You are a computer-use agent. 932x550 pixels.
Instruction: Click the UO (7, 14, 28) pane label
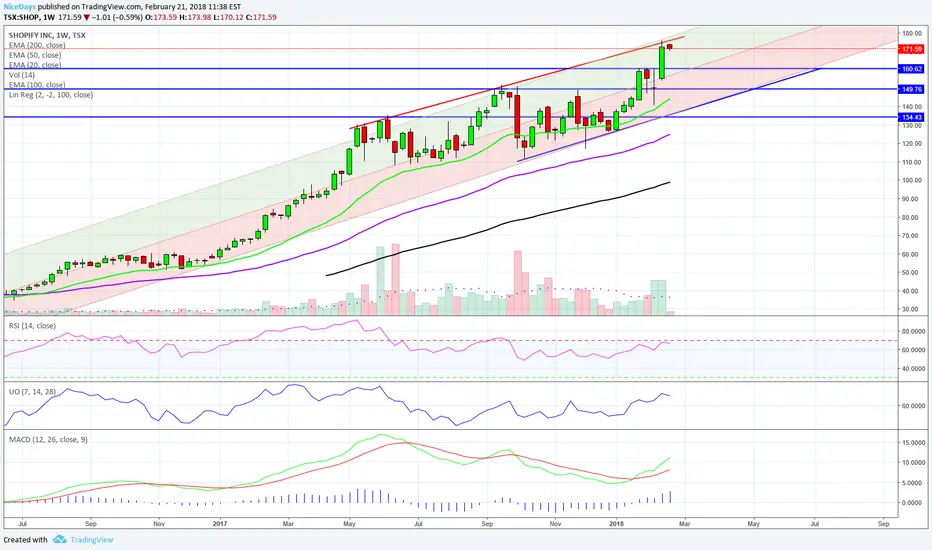point(32,392)
